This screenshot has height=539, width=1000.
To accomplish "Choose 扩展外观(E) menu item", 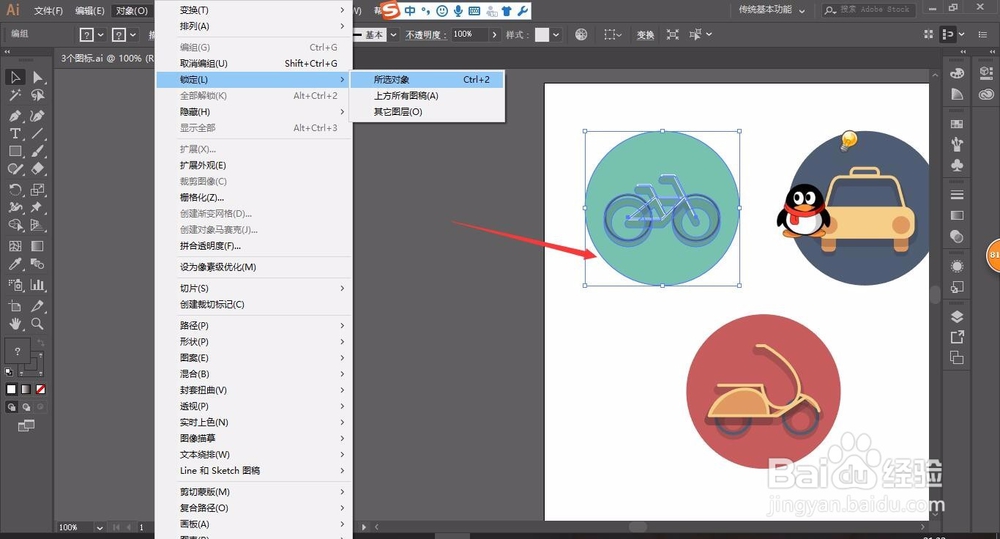I will [x=254, y=165].
